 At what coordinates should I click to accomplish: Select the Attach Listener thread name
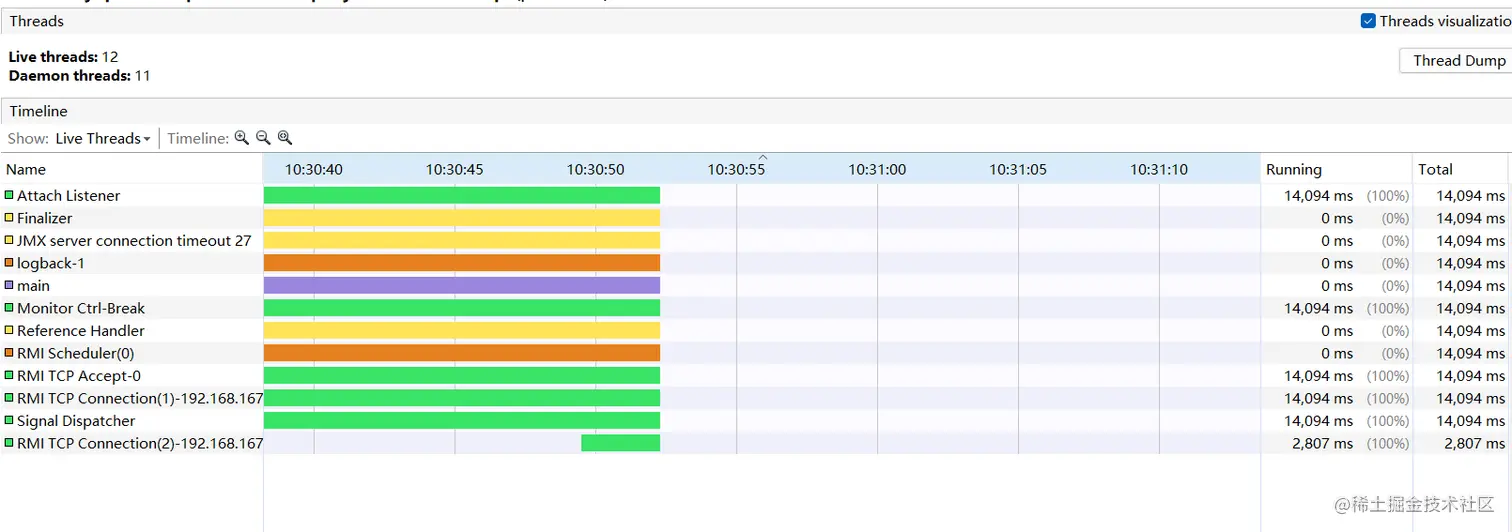[68, 196]
